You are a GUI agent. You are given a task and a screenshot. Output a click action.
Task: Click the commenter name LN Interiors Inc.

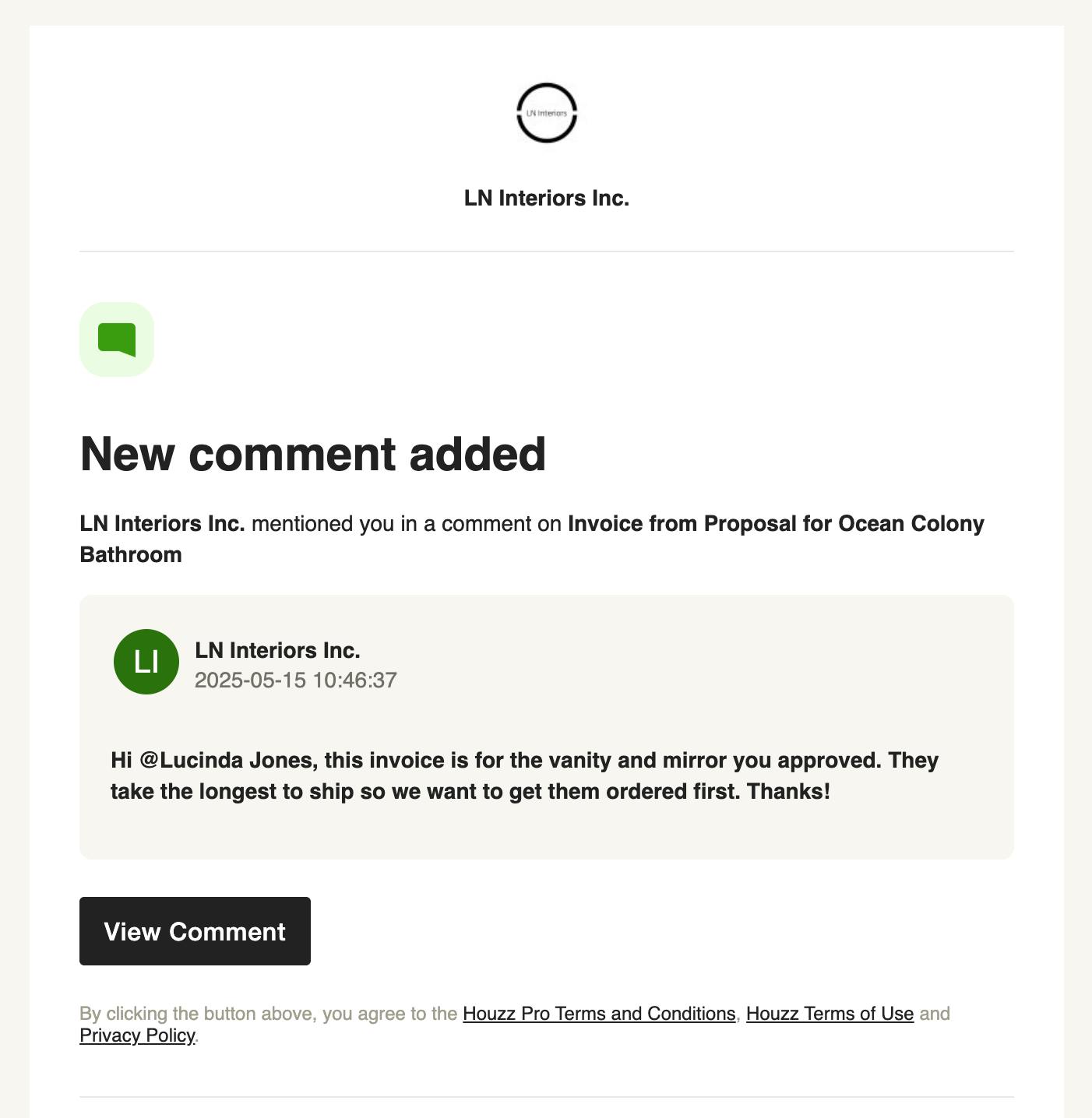(277, 650)
